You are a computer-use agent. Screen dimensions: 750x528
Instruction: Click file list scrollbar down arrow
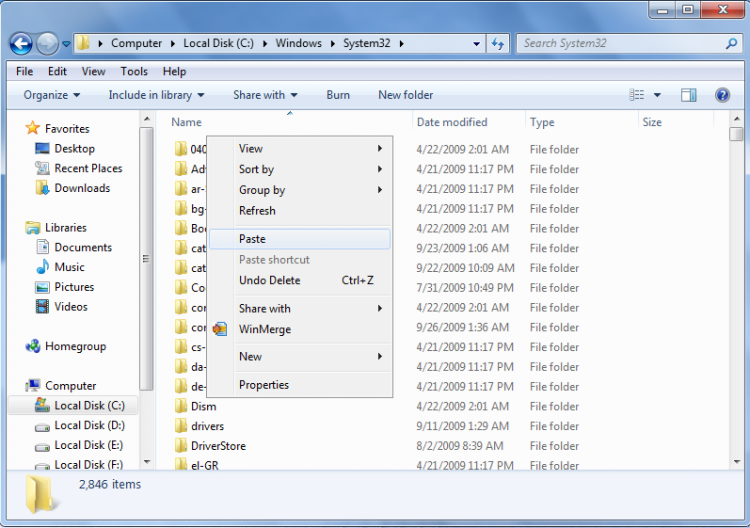[737, 462]
